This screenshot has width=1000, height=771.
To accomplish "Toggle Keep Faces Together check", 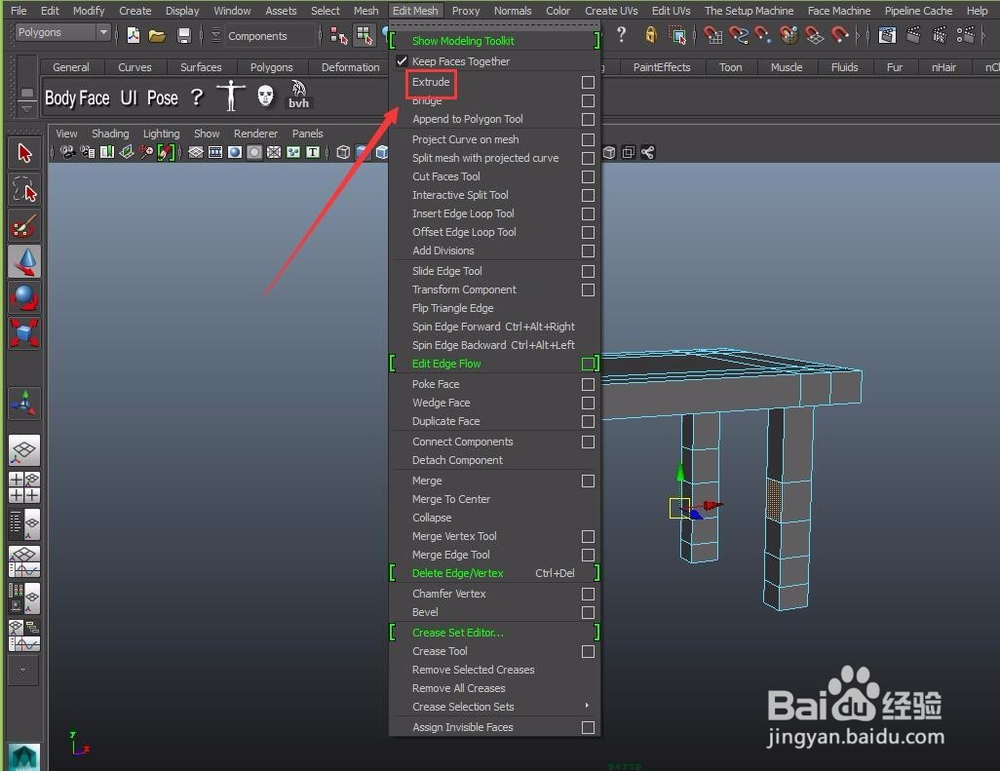I will click(402, 61).
